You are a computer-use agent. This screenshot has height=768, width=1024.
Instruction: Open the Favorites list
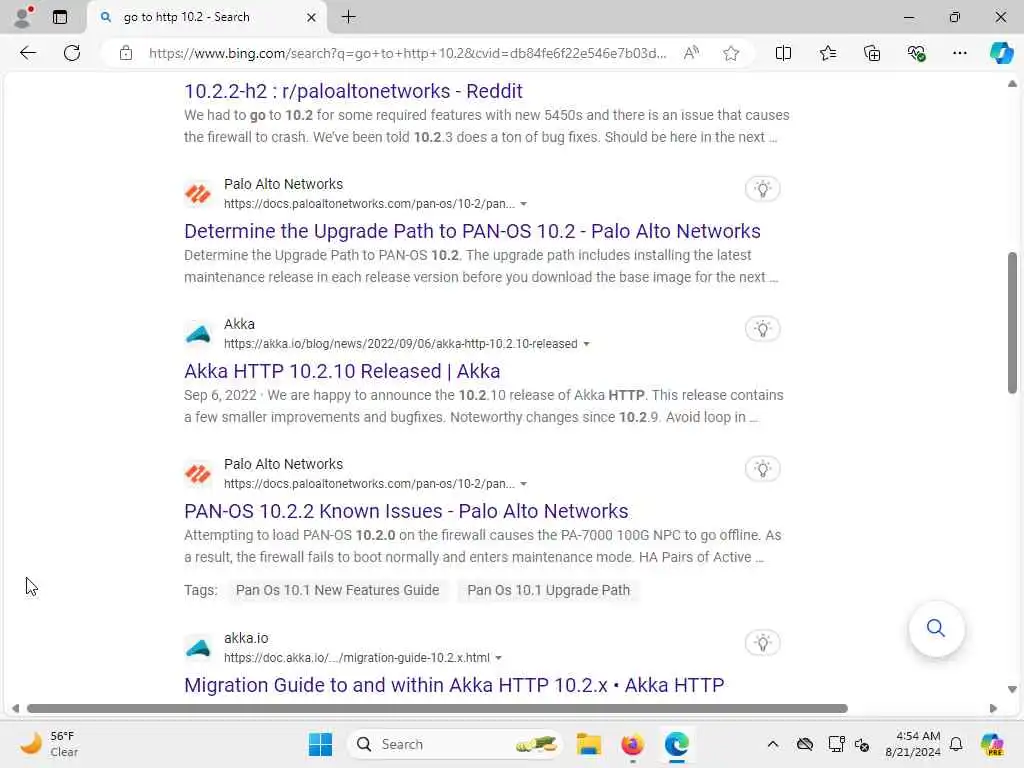827,53
